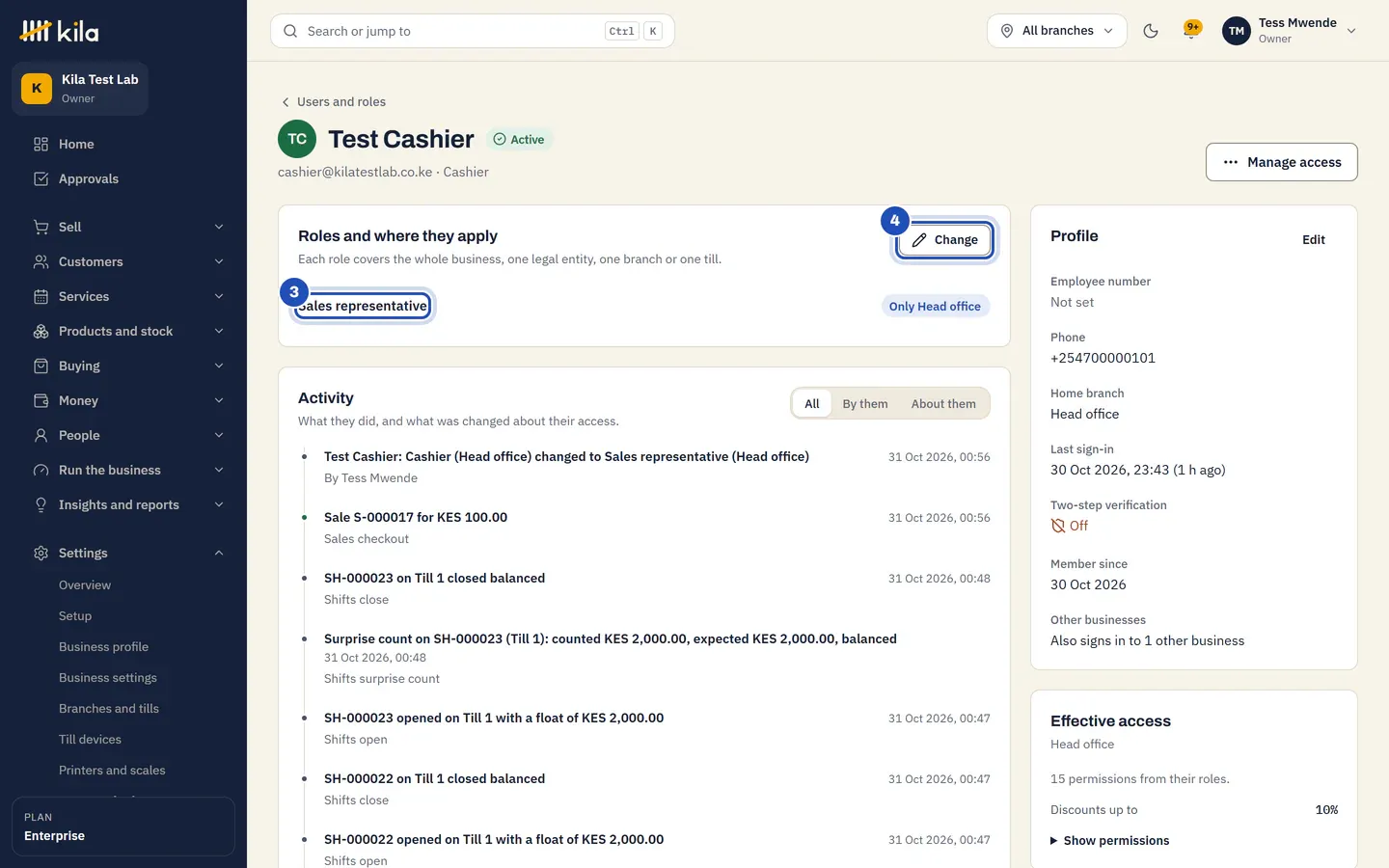The width and height of the screenshot is (1389, 868).
Task: Click the Only Head office scope badge
Action: pyautogui.click(x=935, y=306)
